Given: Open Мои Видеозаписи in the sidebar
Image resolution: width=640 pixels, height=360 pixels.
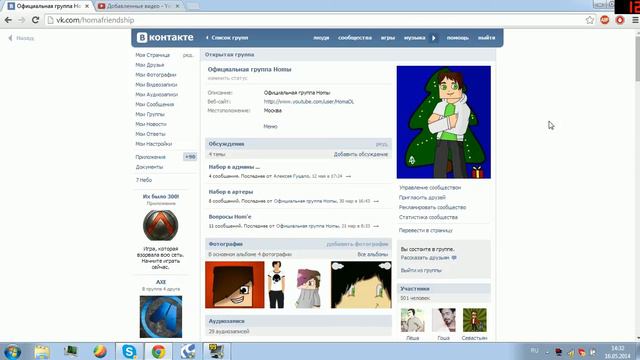Looking at the screenshot, I should [156, 84].
